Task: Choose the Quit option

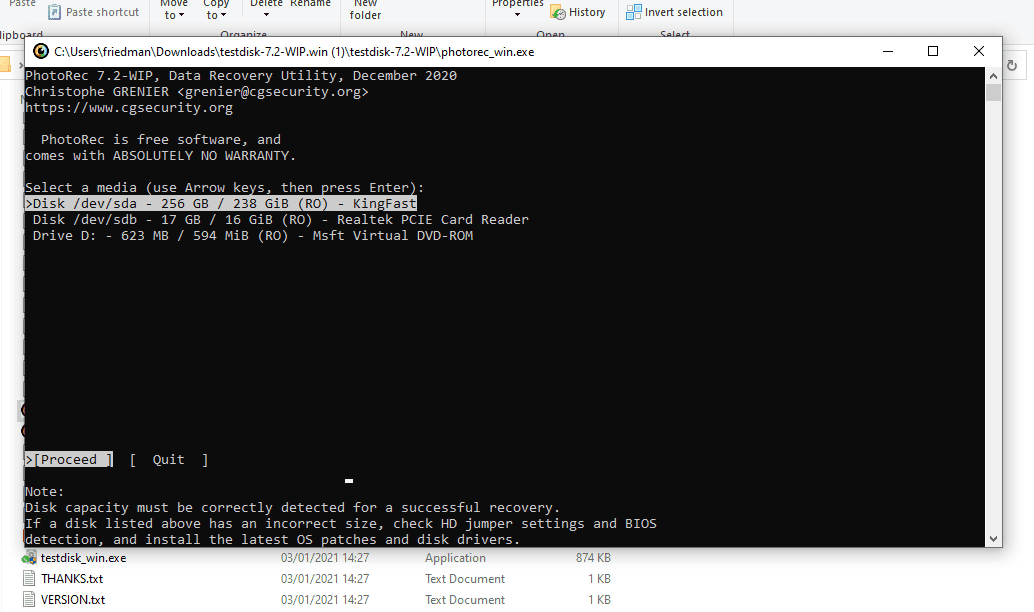Action: click(x=169, y=460)
